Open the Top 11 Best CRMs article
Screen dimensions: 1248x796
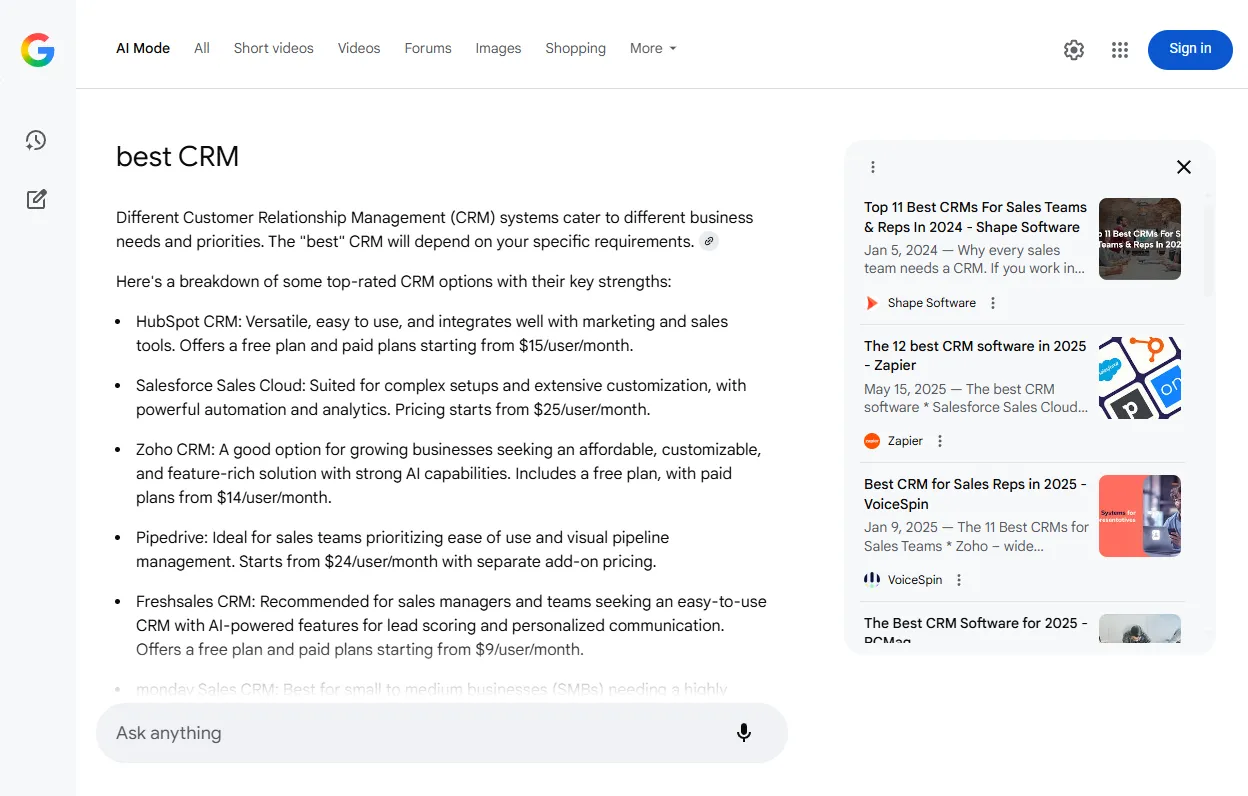[x=975, y=217]
